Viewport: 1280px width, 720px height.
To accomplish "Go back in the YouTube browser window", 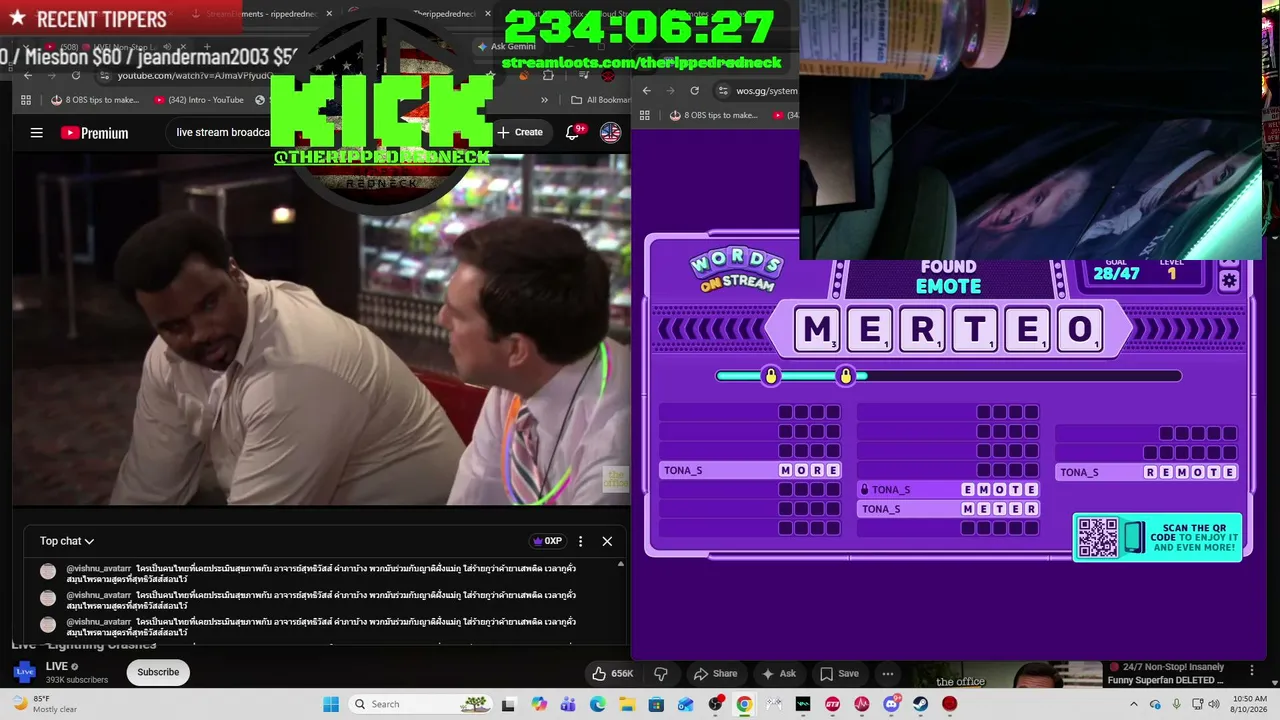I will pyautogui.click(x=28, y=76).
